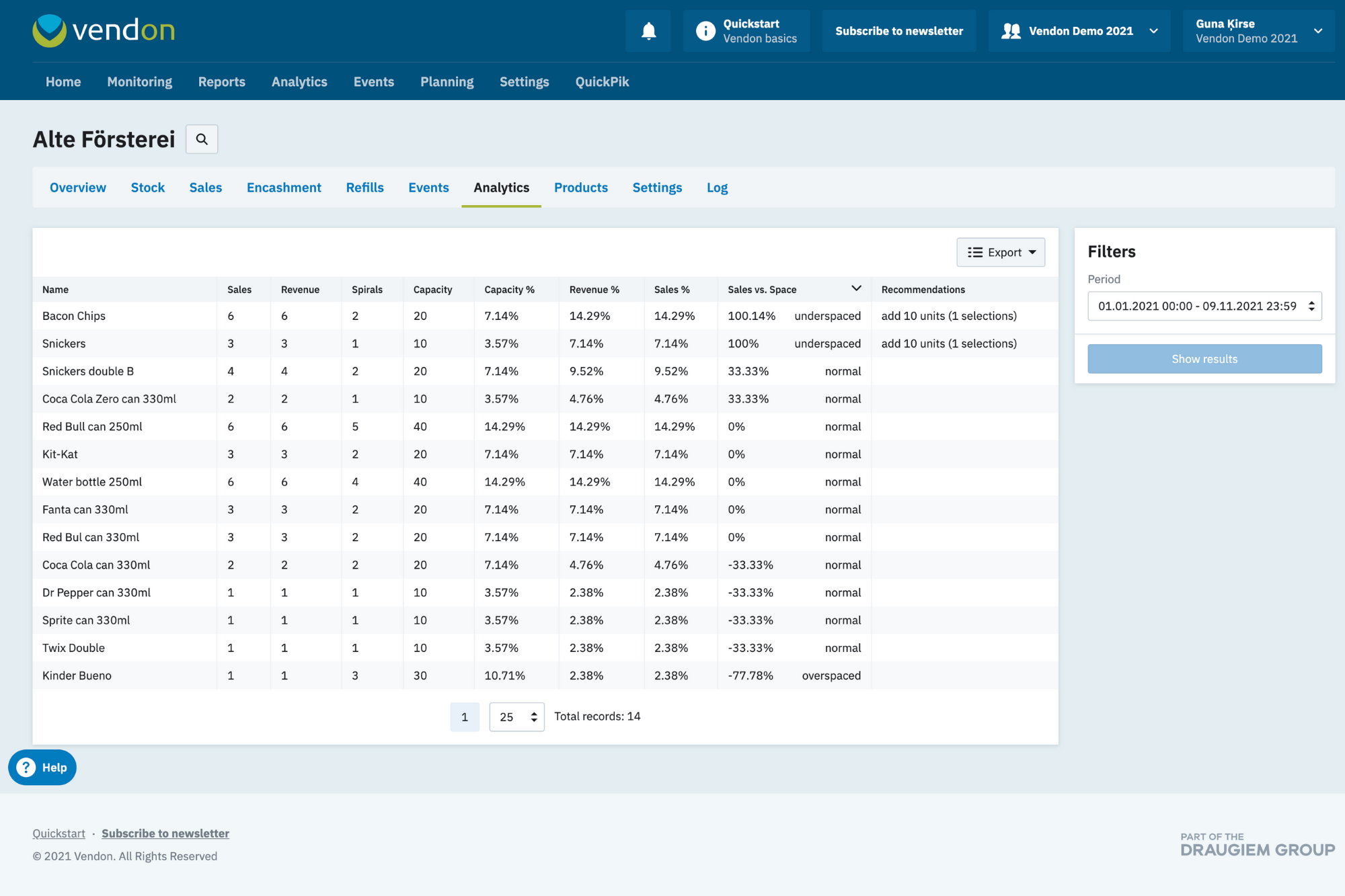
Task: Open the Period date range selector
Action: click(x=1204, y=306)
